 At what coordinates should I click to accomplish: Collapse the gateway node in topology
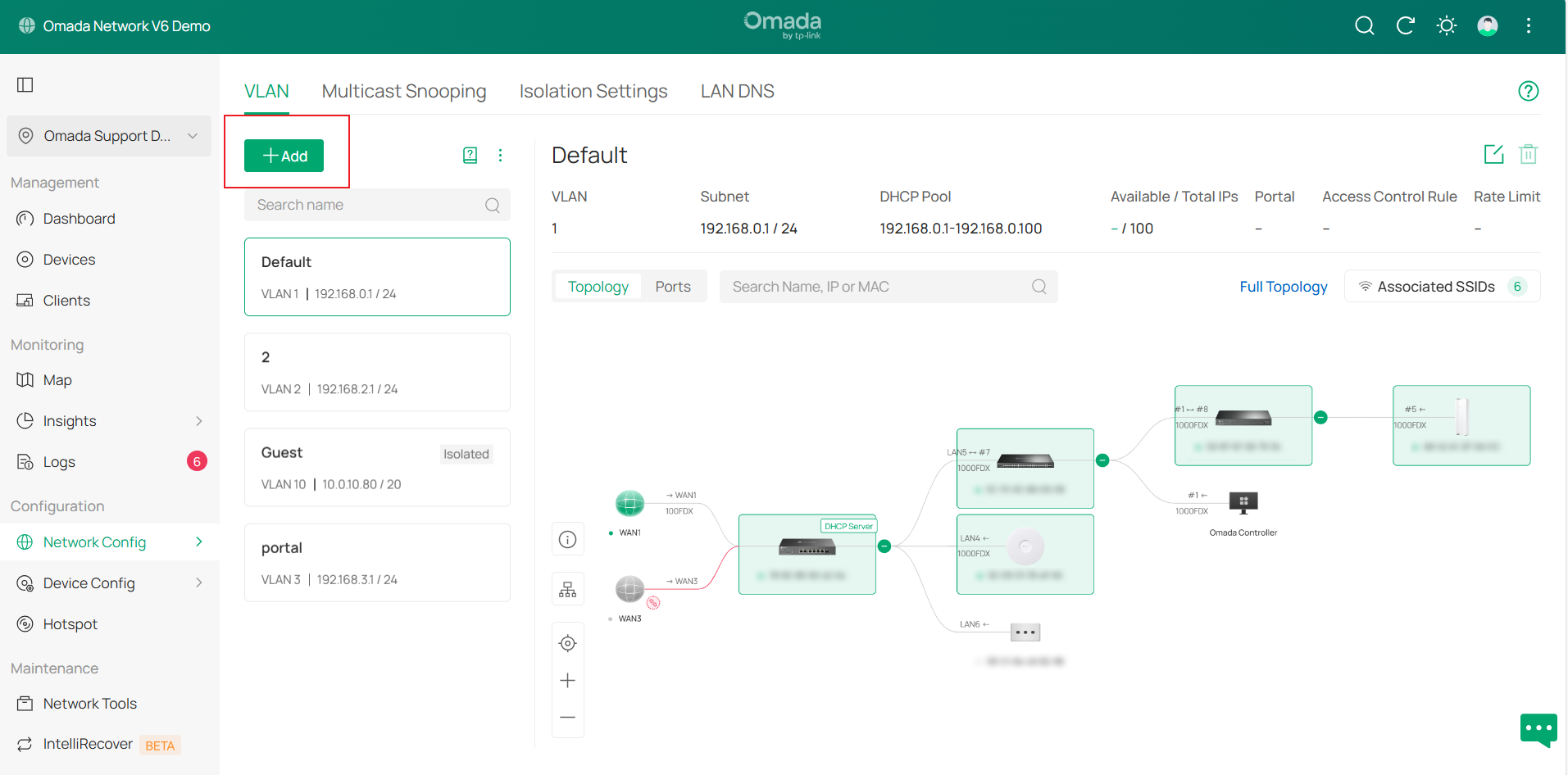click(884, 546)
